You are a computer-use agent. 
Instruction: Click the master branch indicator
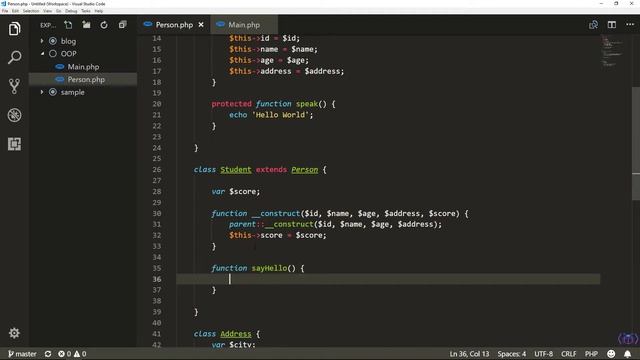click(x=22, y=354)
